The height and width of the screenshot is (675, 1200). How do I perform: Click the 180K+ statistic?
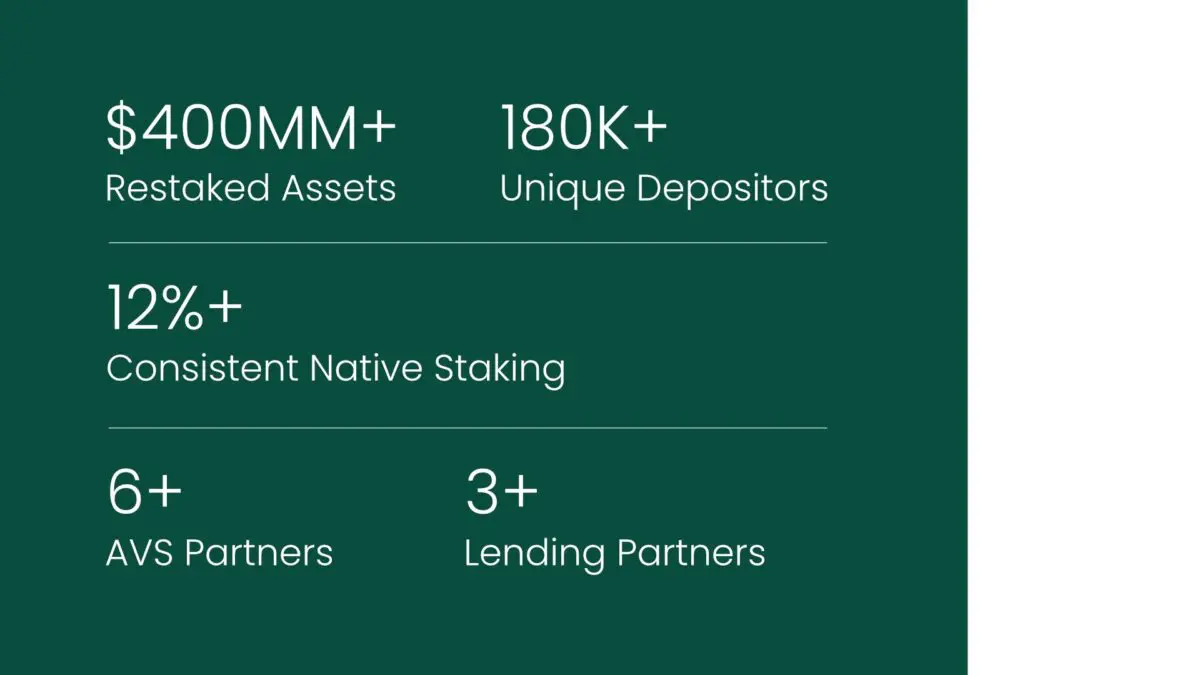[584, 130]
